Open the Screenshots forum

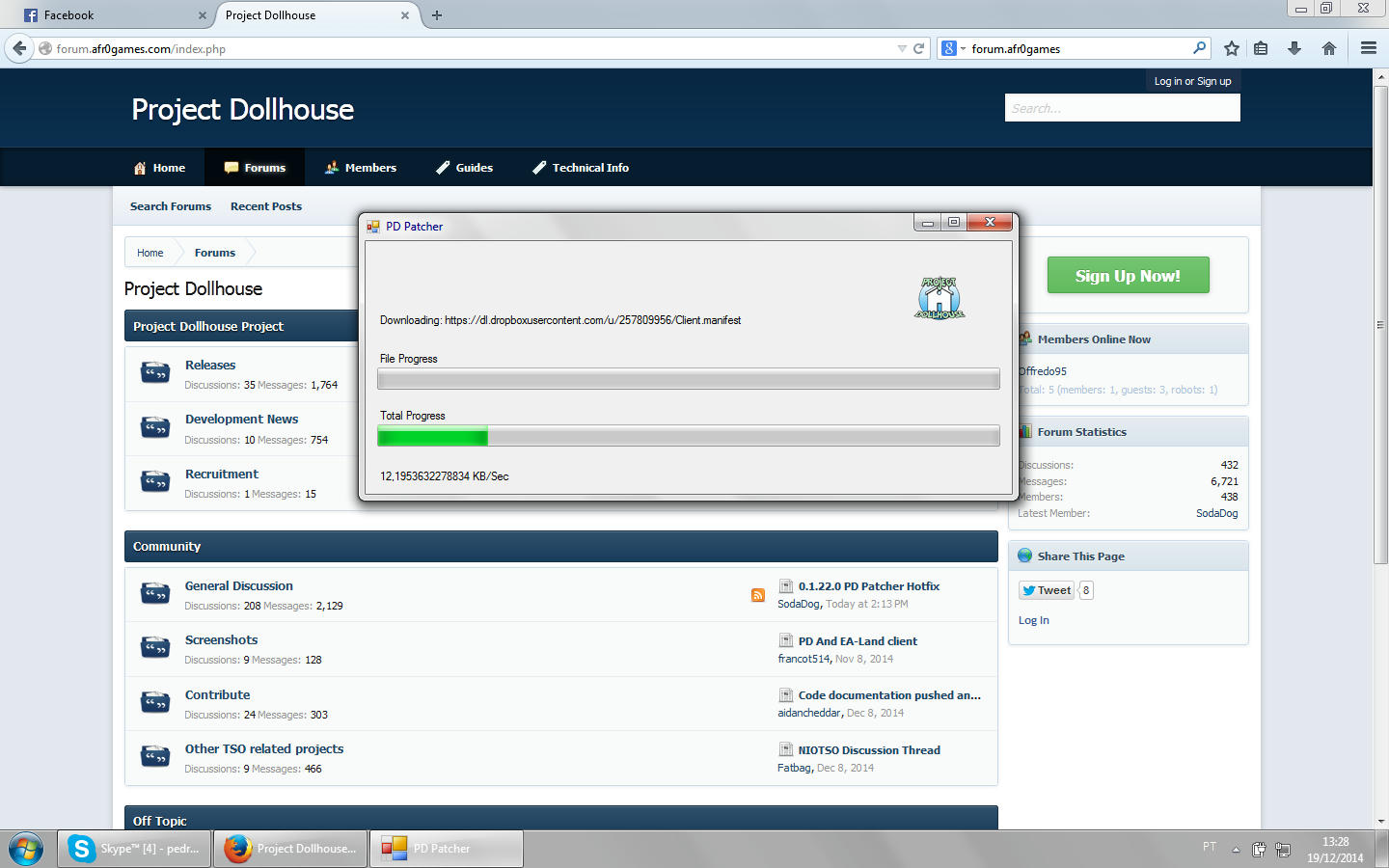[x=221, y=639]
